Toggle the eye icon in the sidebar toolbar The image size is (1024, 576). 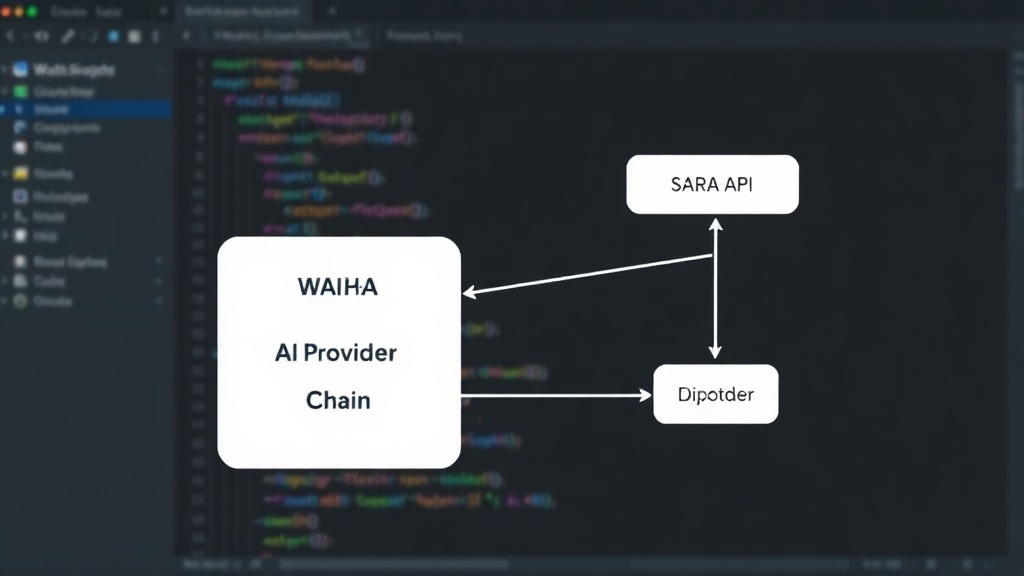point(42,37)
